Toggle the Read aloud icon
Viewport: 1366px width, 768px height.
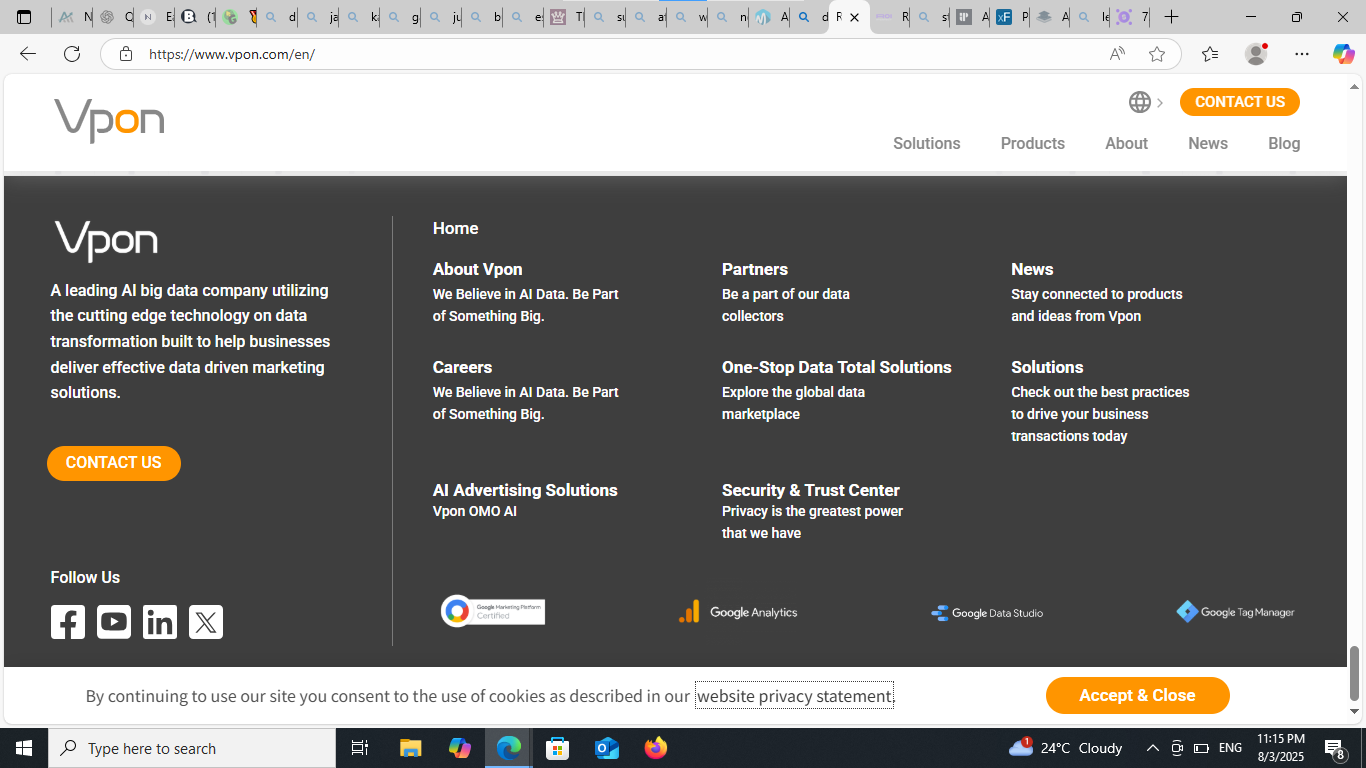coord(1117,54)
